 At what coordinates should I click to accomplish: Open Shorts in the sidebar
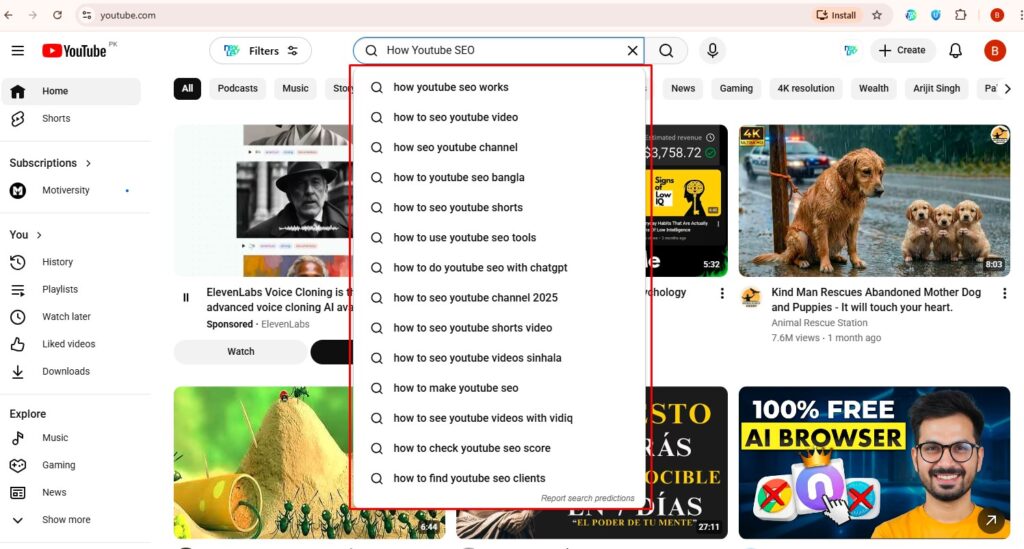pos(71,118)
